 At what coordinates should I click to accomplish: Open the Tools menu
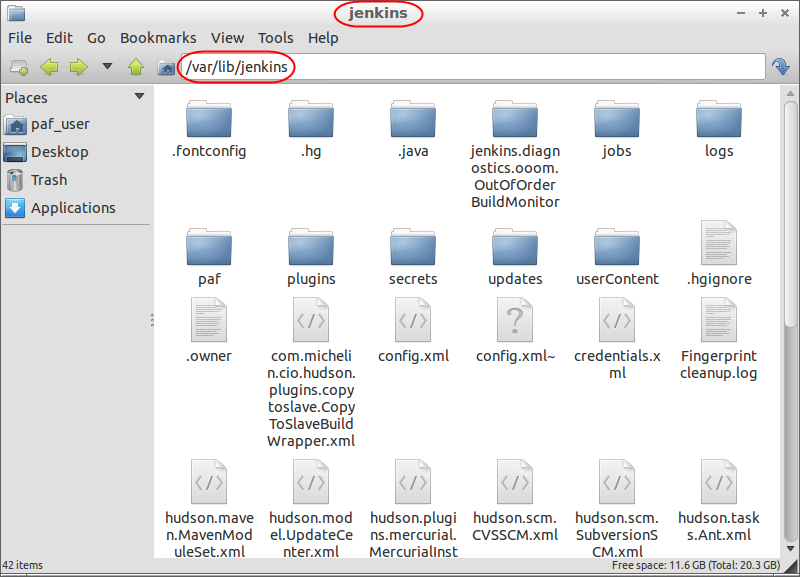[x=276, y=38]
